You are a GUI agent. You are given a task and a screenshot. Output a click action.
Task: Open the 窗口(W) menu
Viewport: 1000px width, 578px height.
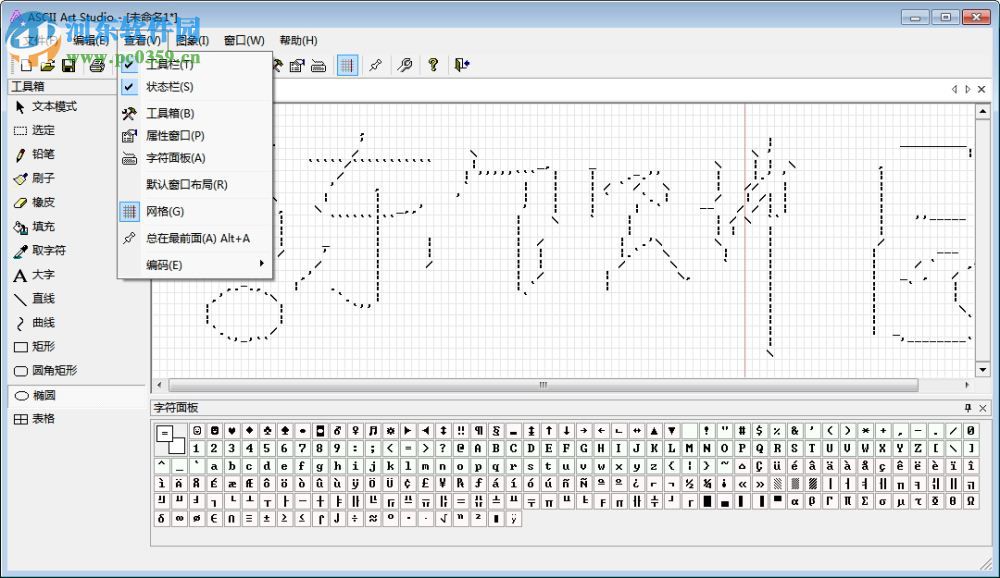pyautogui.click(x=239, y=39)
